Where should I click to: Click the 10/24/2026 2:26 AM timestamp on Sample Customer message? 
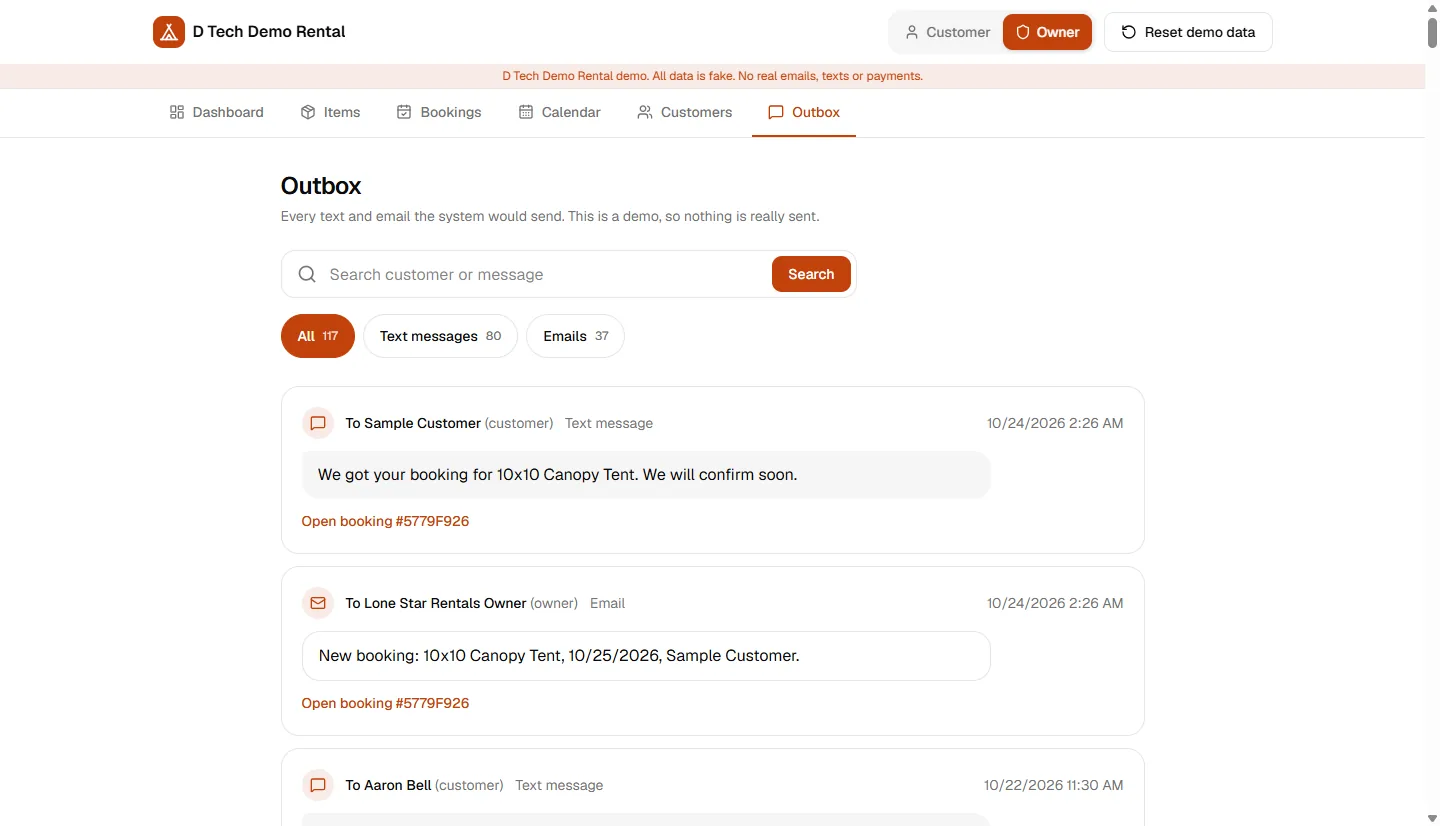point(1055,423)
